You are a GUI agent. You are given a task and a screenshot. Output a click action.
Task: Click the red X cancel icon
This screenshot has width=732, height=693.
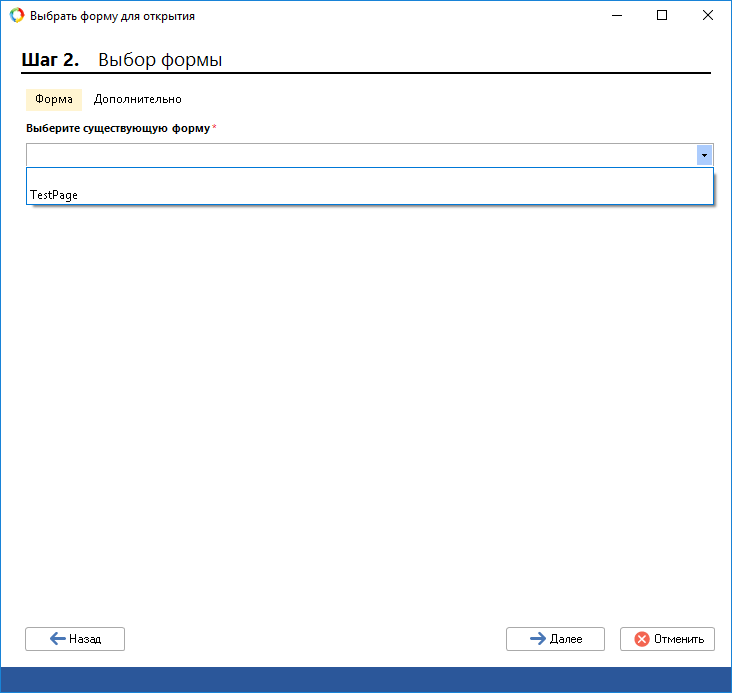point(642,639)
